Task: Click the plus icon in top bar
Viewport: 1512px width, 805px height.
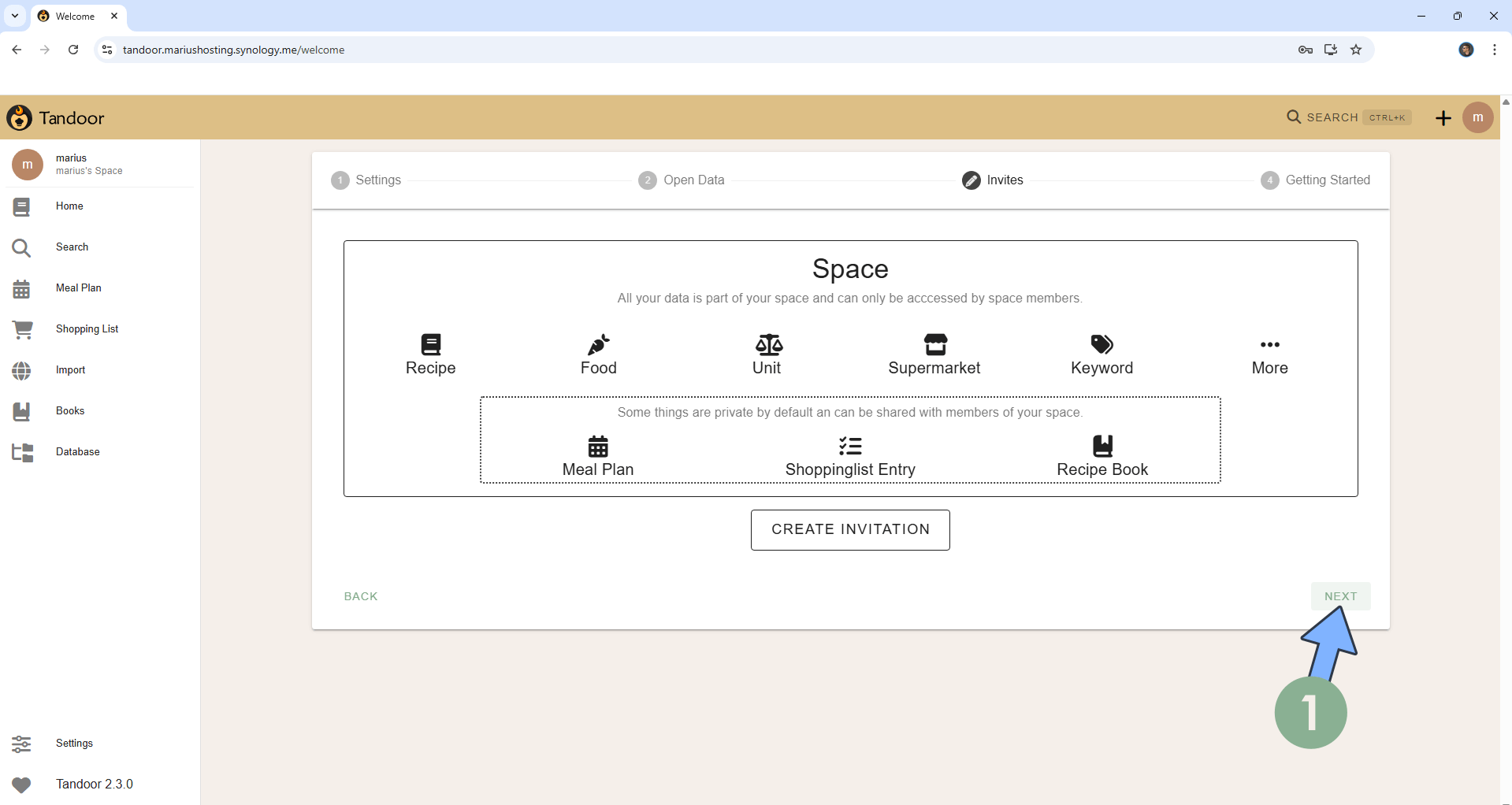Action: pyautogui.click(x=1443, y=118)
